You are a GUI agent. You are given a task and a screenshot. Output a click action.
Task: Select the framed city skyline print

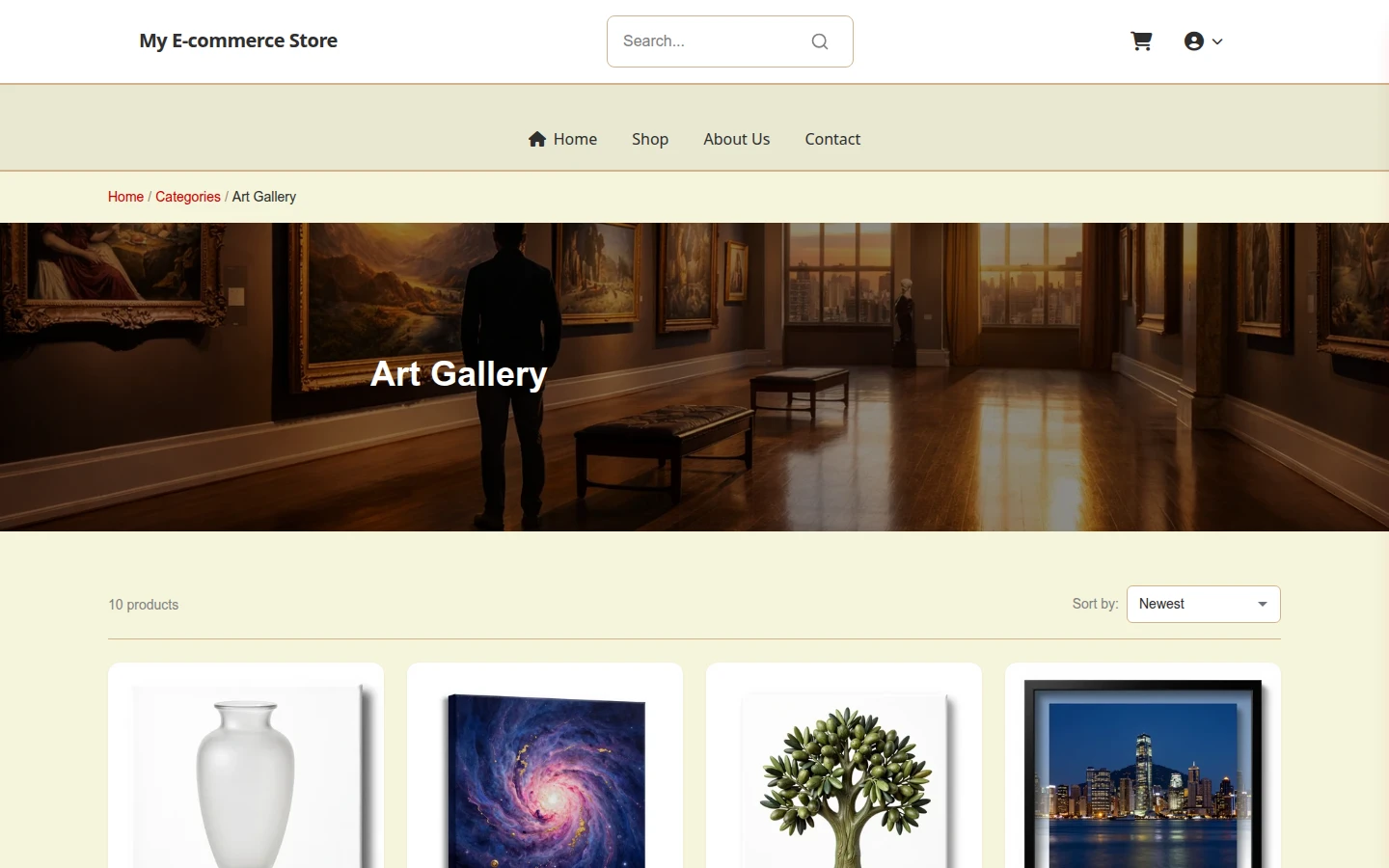tap(1143, 766)
